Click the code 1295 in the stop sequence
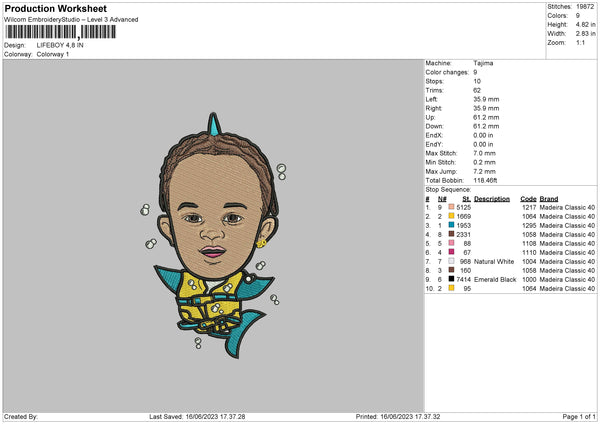Screen dimensions: 600x424 pyautogui.click(x=529, y=225)
